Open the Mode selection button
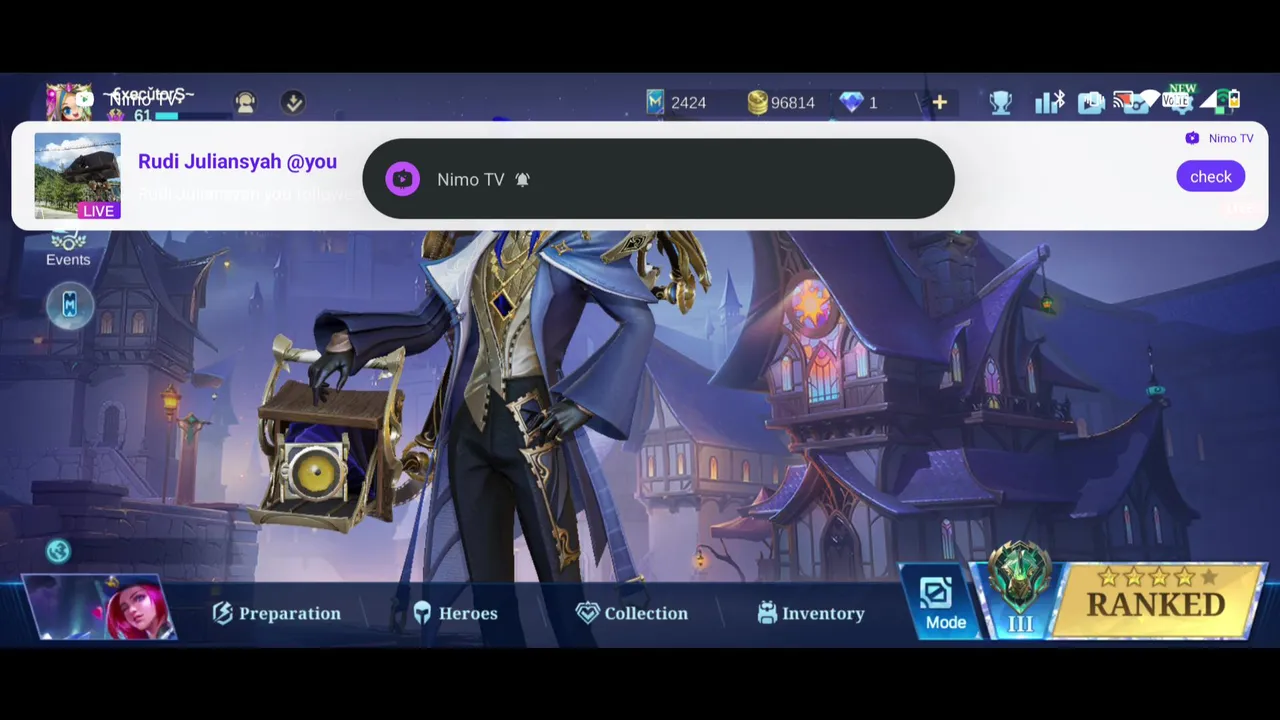The width and height of the screenshot is (1280, 720). [x=942, y=604]
